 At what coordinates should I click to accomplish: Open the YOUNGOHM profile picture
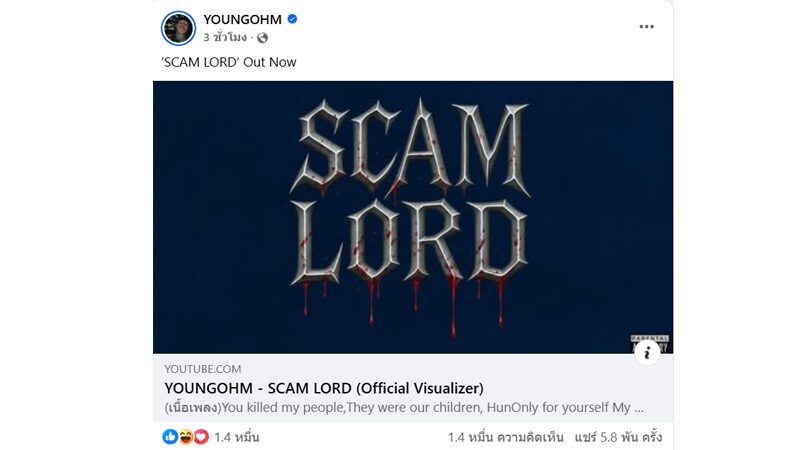pos(178,28)
